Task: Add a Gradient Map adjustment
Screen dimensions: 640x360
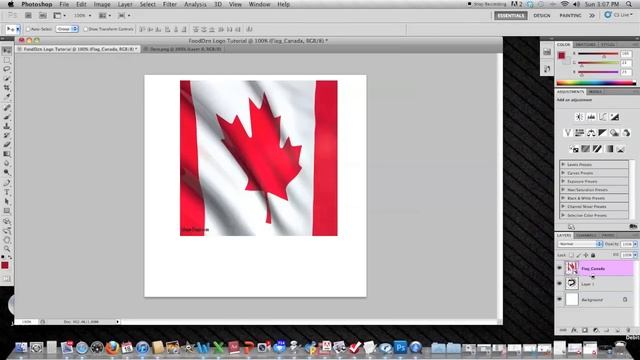Action: tap(609, 149)
